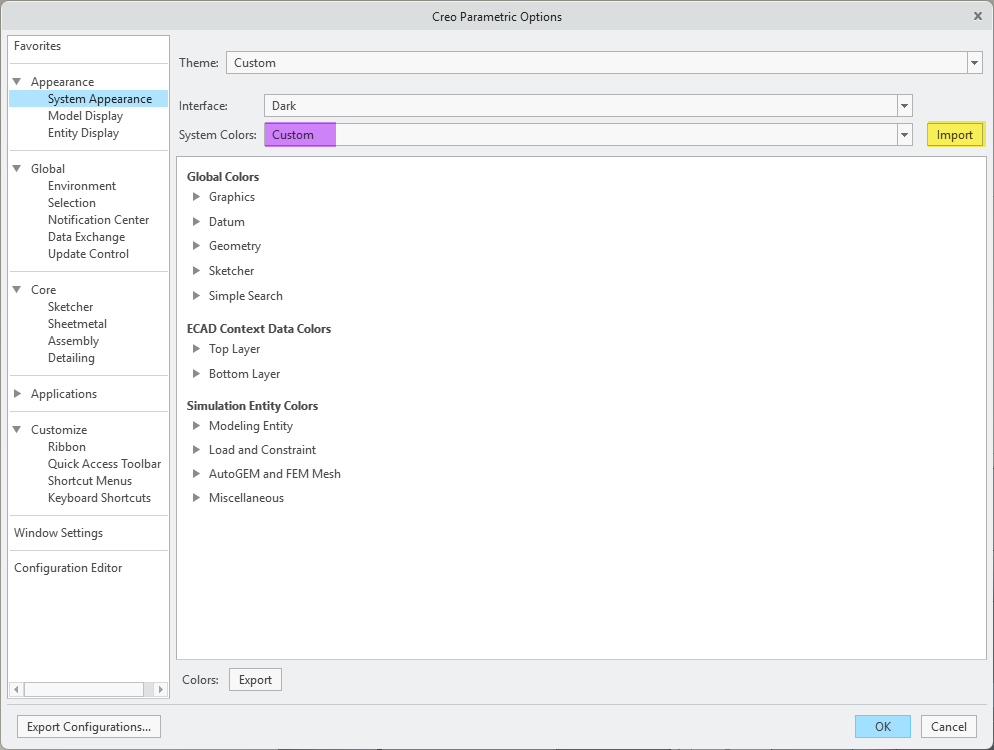Collapse the Appearance section in the sidebar
Image resolution: width=994 pixels, height=750 pixels.
click(x=16, y=82)
